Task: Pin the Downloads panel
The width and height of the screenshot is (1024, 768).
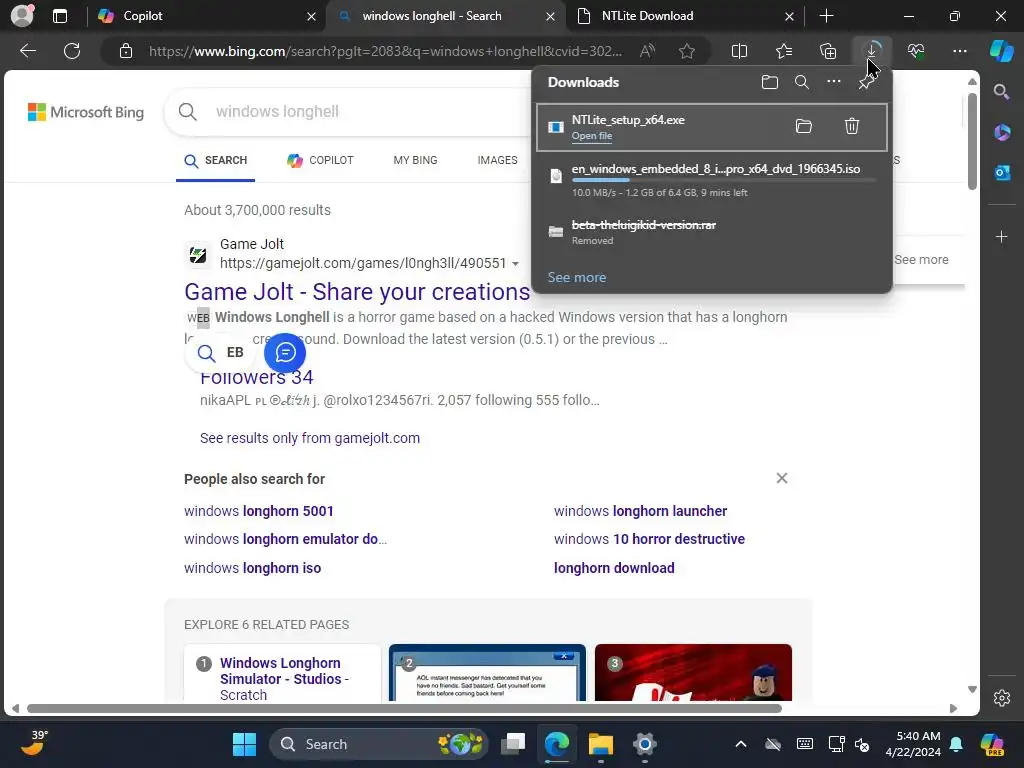Action: pos(866,82)
